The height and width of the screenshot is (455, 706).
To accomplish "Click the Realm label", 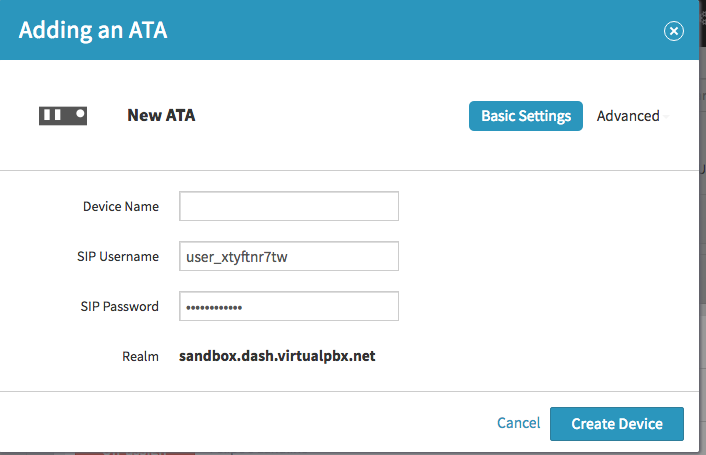I will tap(140, 356).
